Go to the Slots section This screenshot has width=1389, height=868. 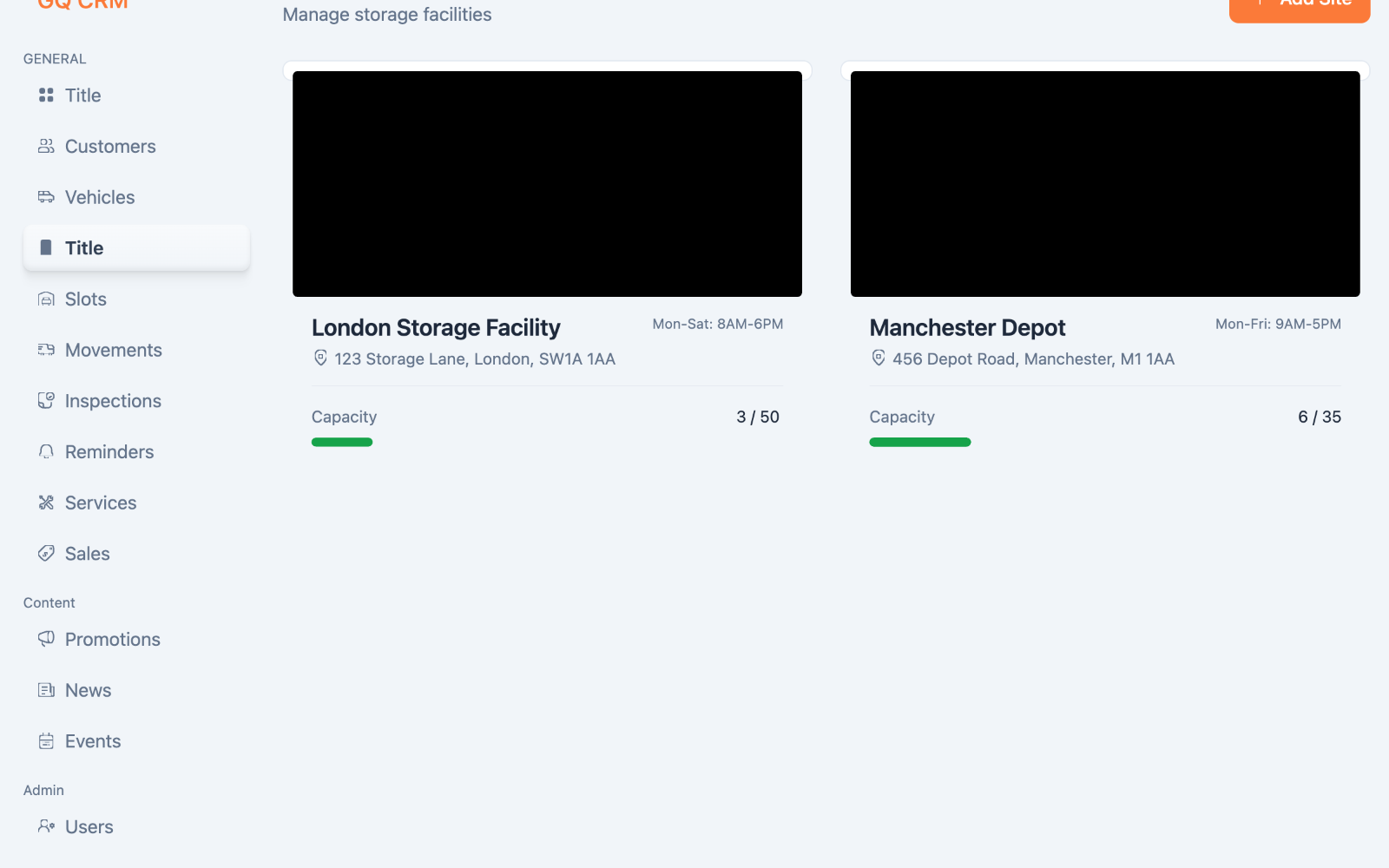[136, 299]
